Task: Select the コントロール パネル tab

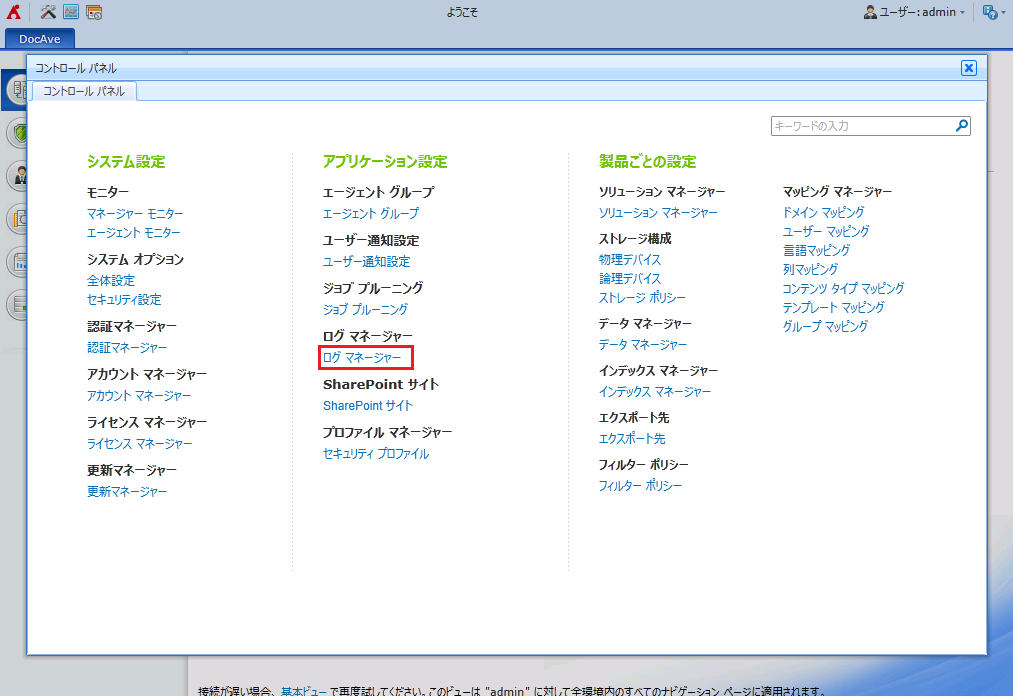Action: pyautogui.click(x=84, y=91)
